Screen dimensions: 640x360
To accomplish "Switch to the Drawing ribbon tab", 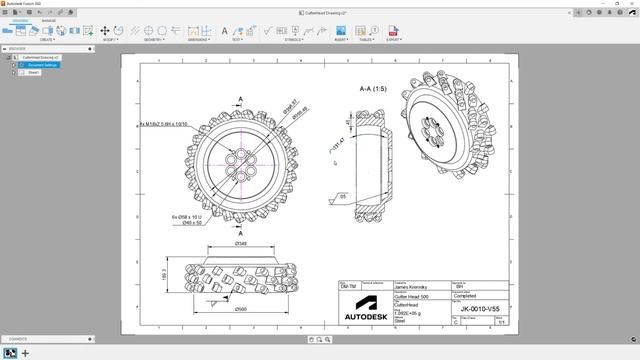I will coord(20,21).
